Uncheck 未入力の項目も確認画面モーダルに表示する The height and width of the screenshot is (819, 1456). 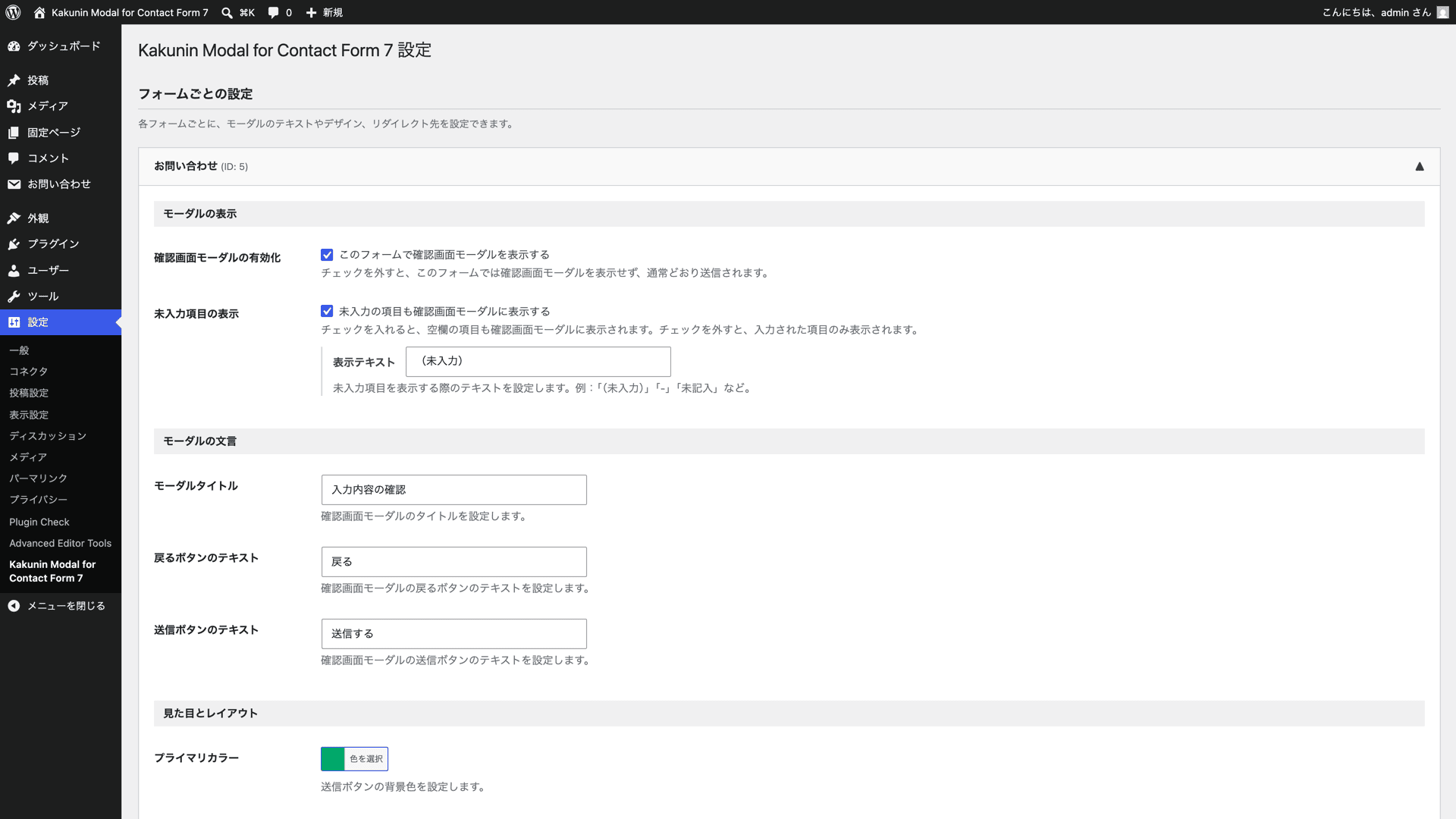tap(327, 311)
